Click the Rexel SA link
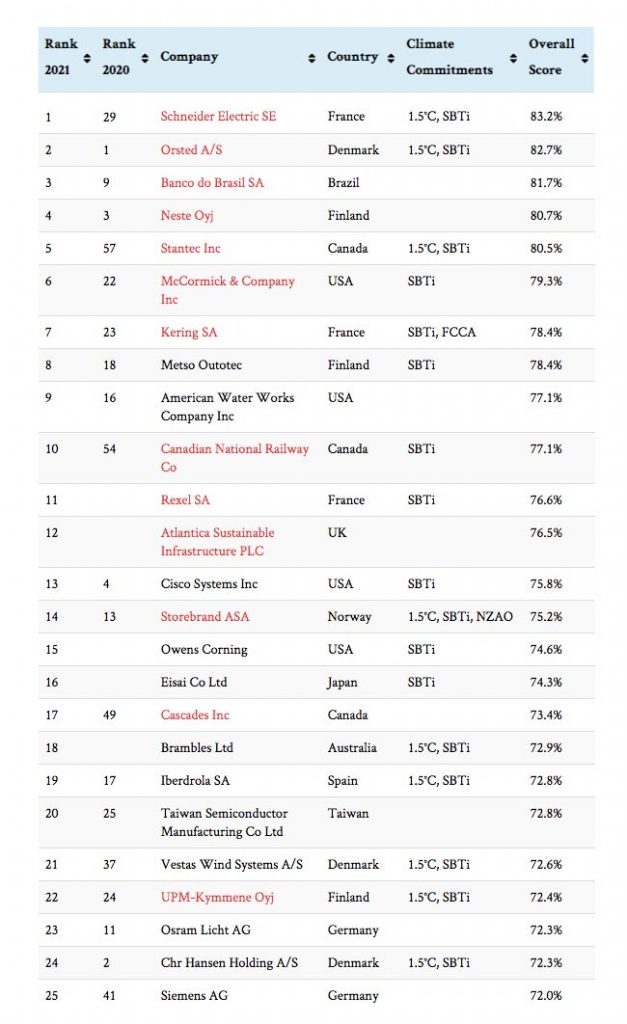 pos(185,500)
